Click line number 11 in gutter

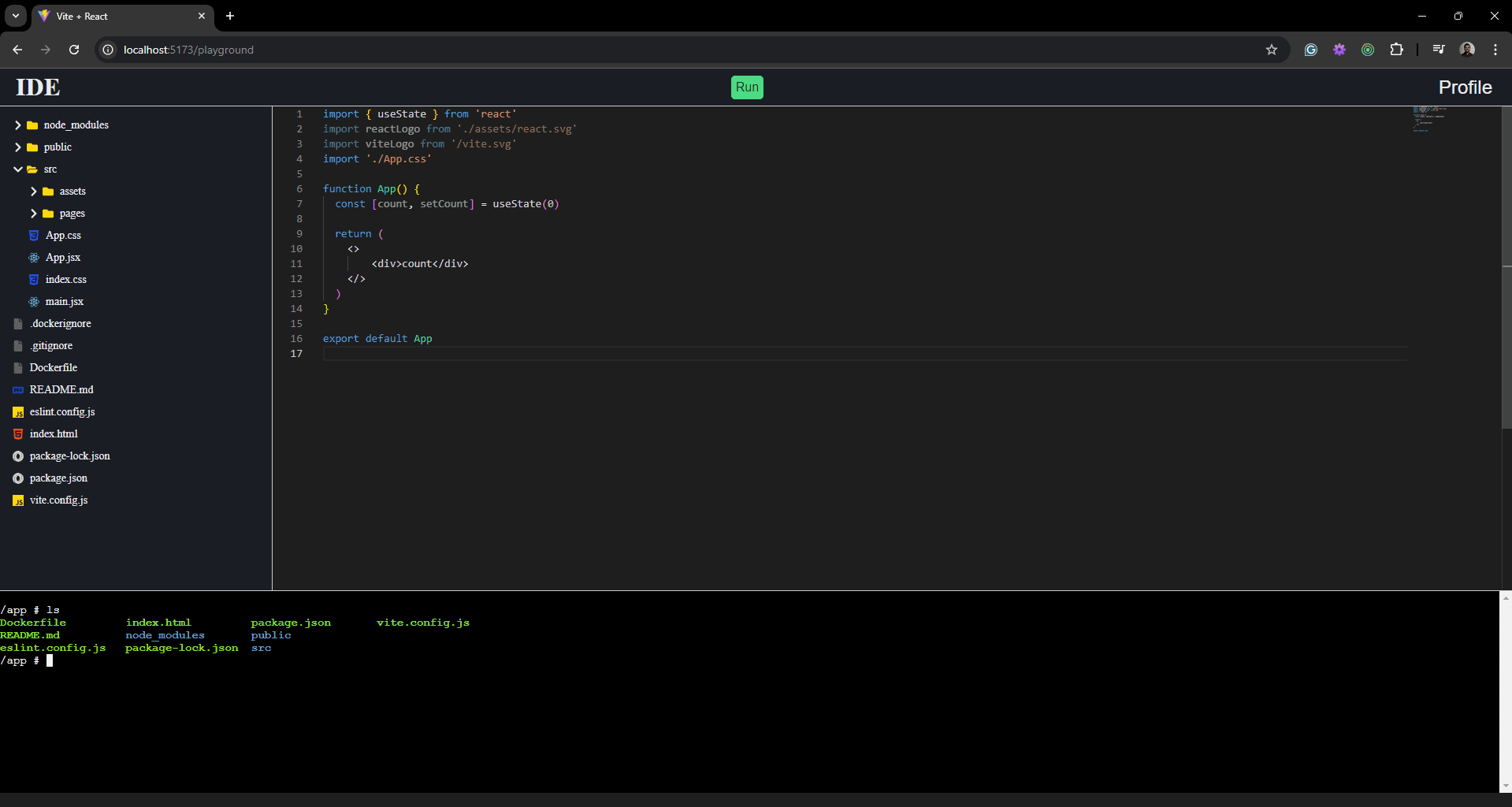pos(296,264)
